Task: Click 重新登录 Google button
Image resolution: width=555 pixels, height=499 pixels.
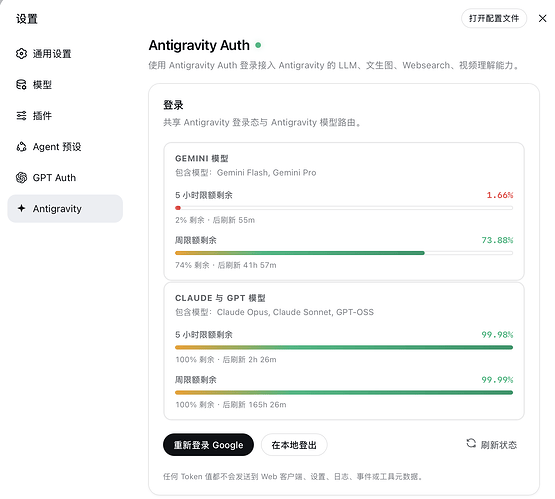Action: tap(208, 444)
